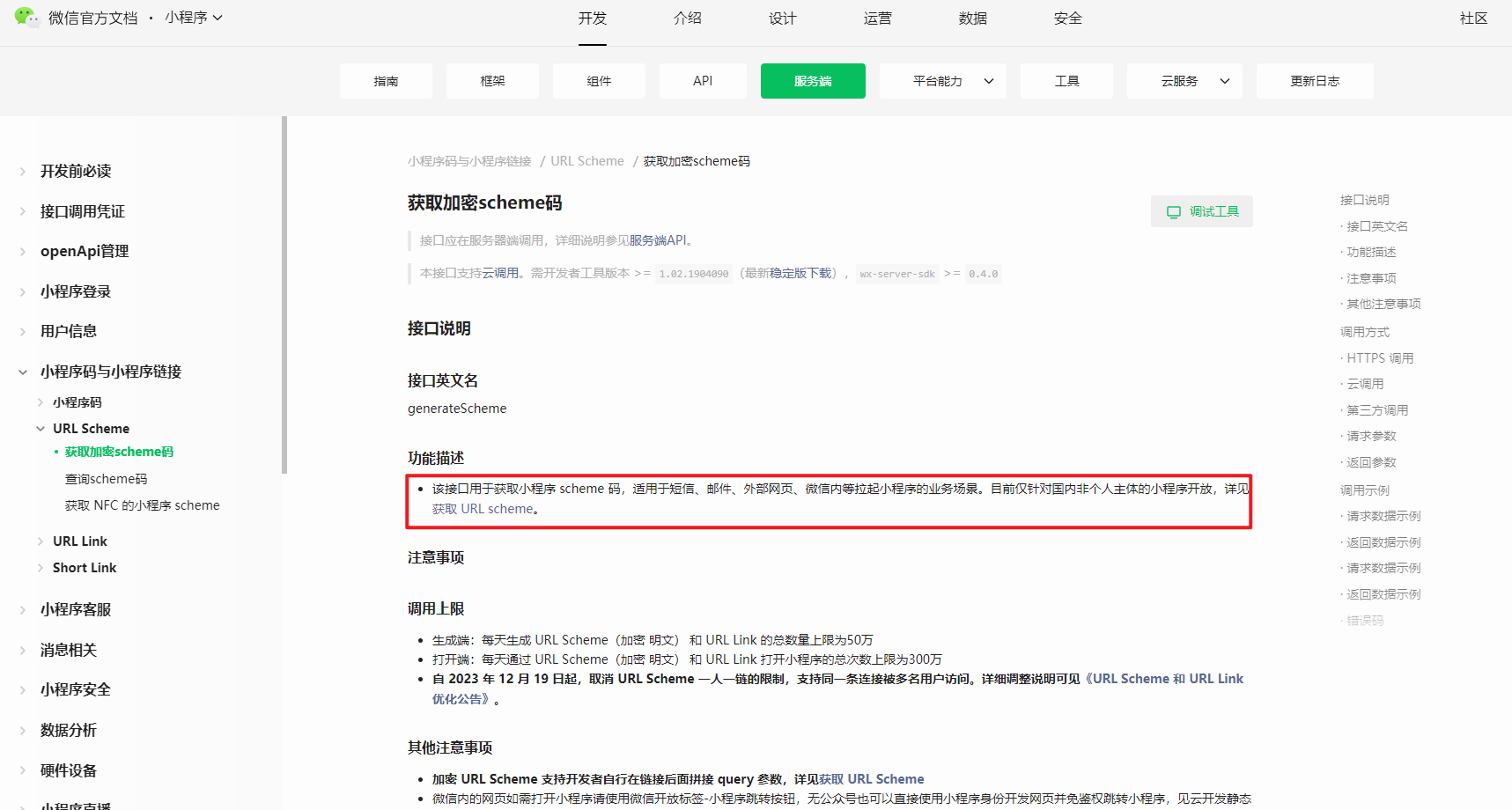Viewport: 1512px width, 810px height.
Task: Jump to 云调用 in page outline
Action: (1365, 384)
